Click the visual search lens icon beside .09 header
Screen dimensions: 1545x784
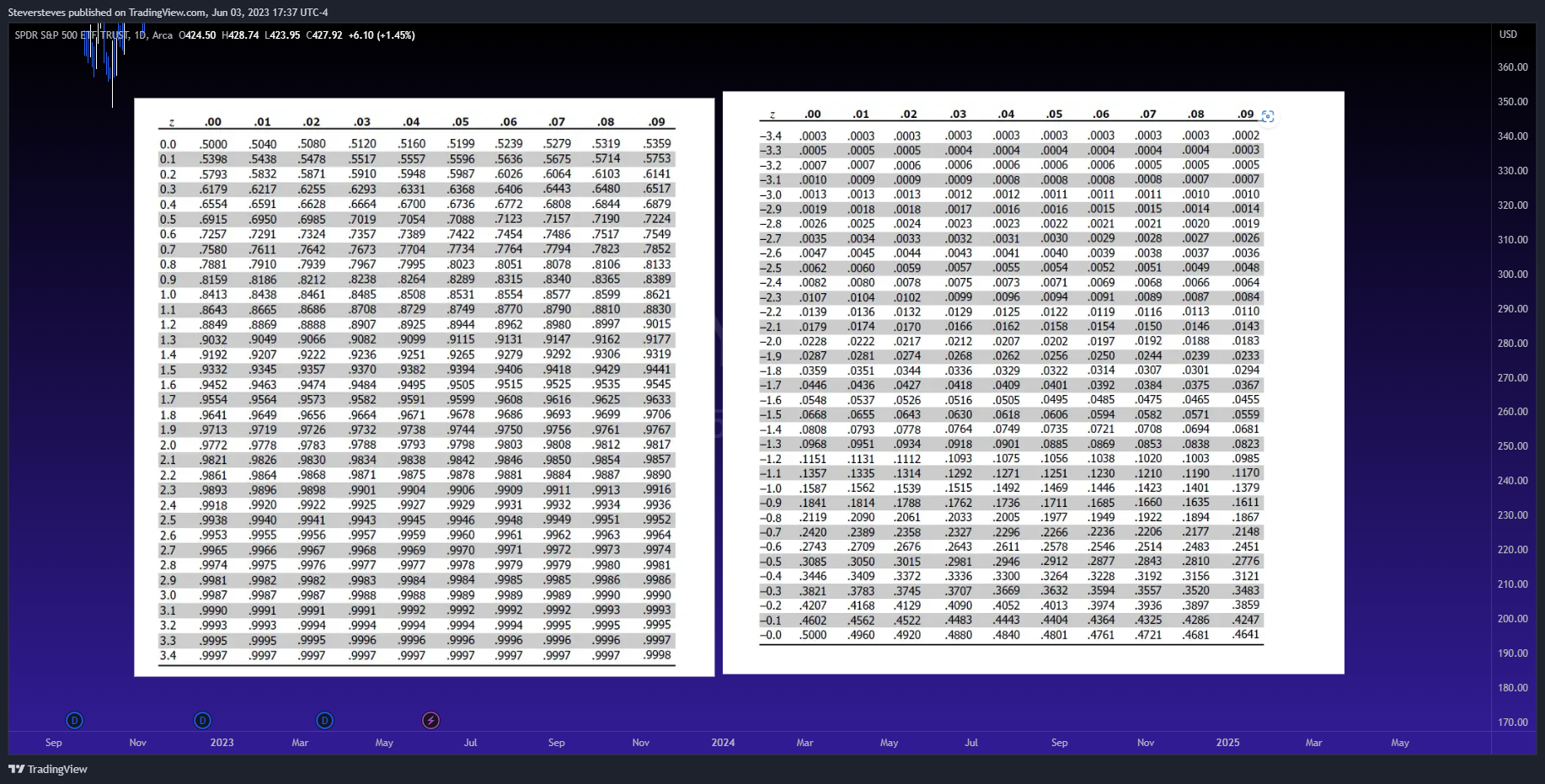coord(1268,116)
